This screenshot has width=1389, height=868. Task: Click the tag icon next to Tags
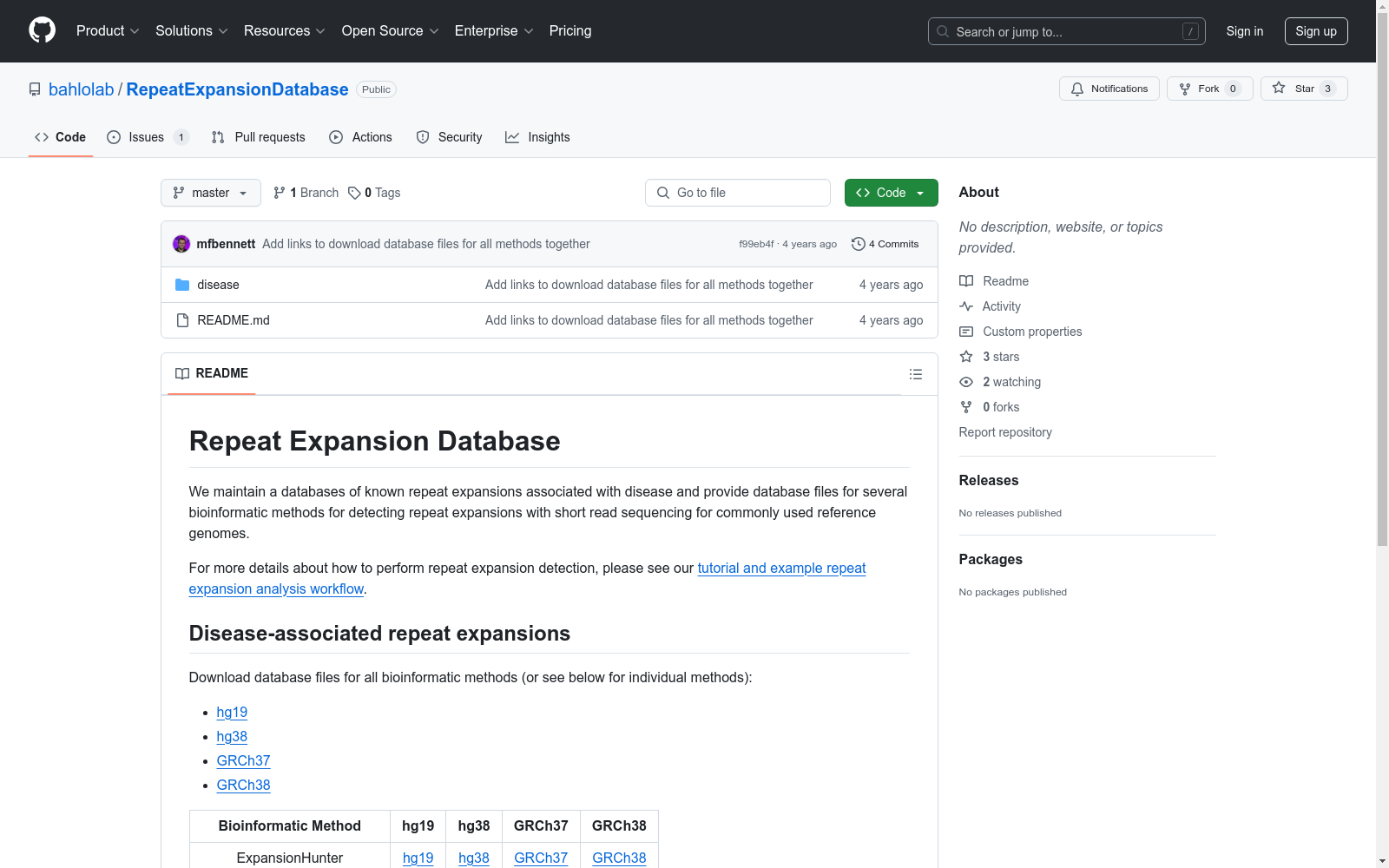pyautogui.click(x=354, y=193)
